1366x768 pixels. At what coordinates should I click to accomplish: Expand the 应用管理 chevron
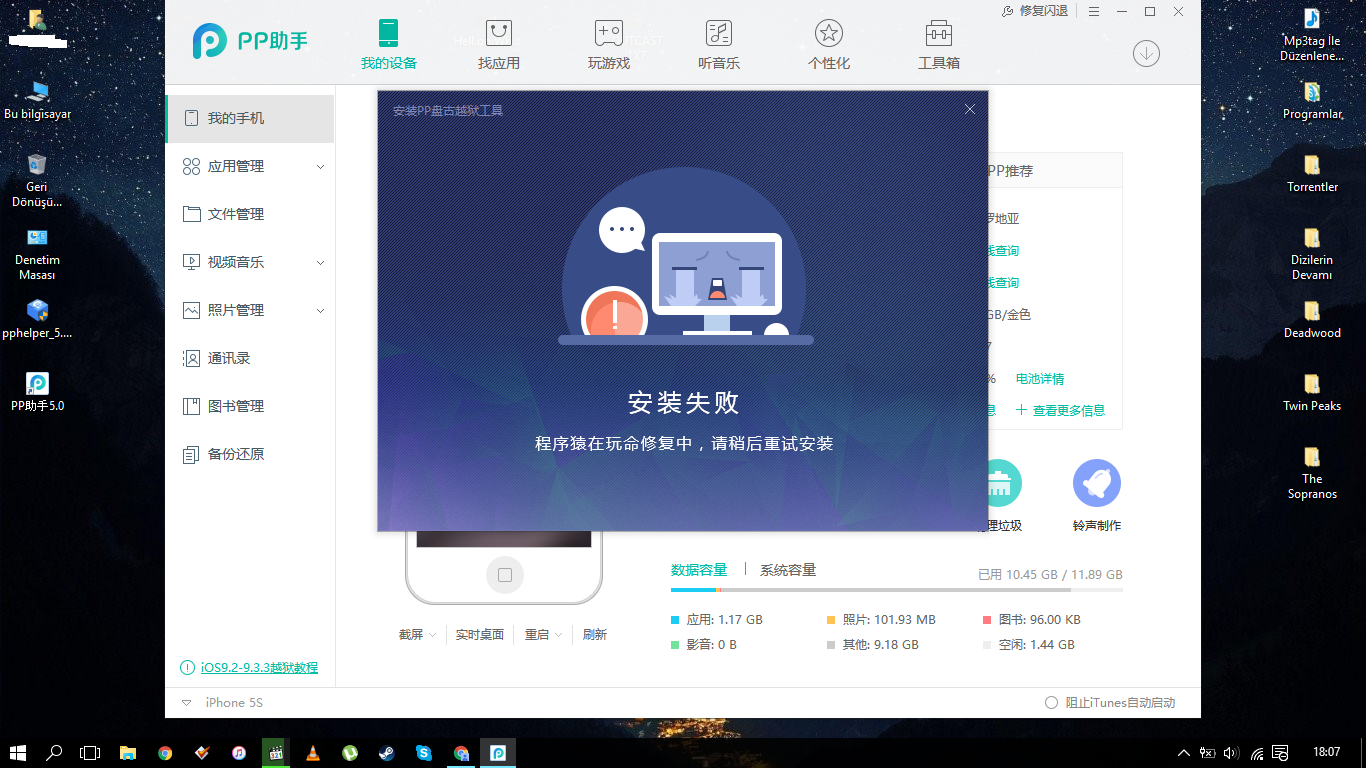click(320, 167)
